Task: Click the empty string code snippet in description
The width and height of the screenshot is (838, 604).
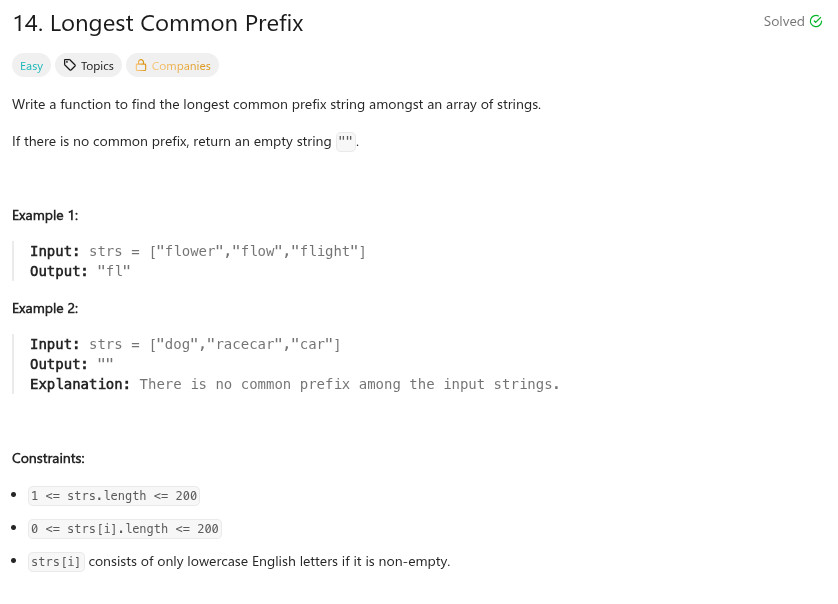Action: point(346,142)
